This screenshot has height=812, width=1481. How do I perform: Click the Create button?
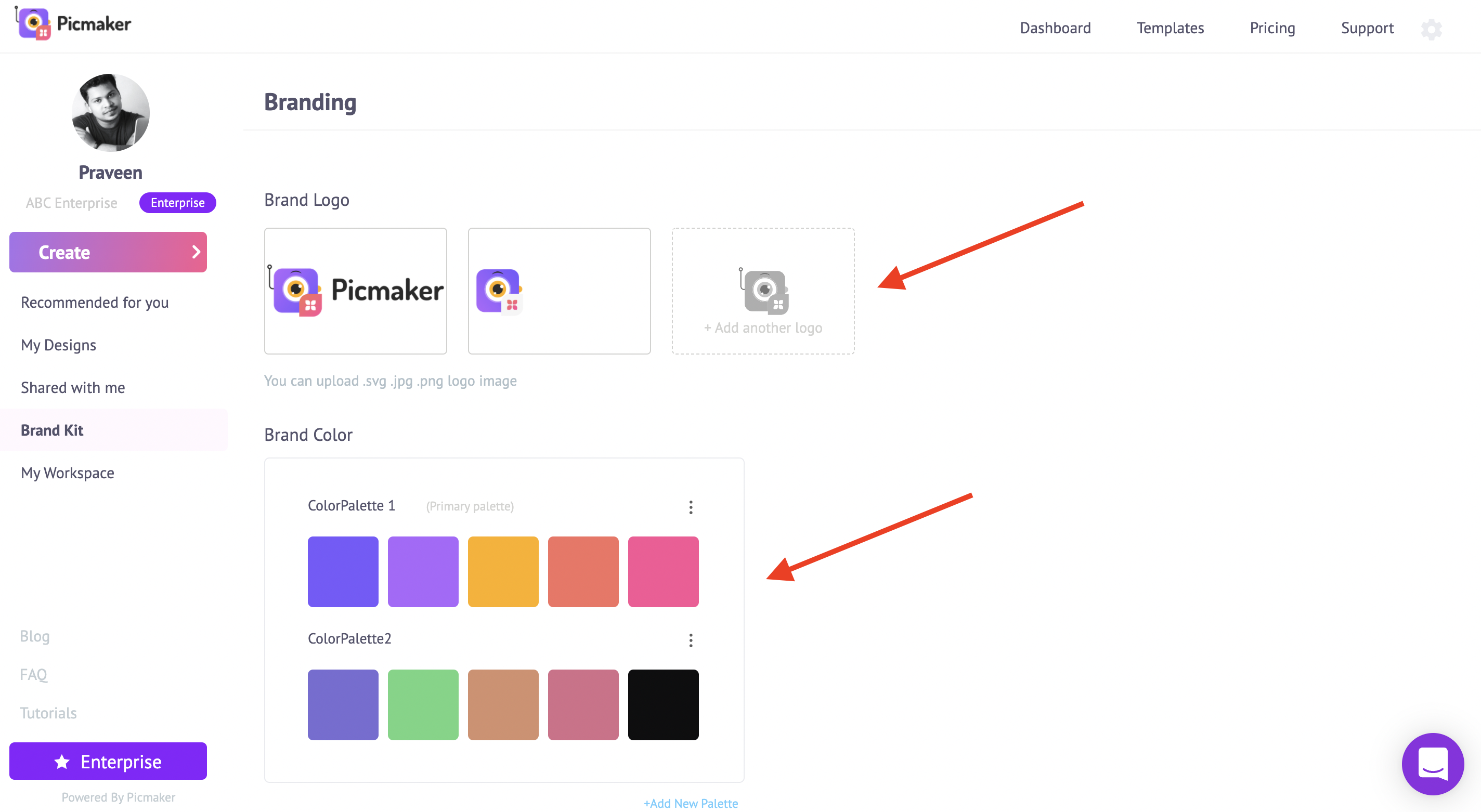pos(108,252)
